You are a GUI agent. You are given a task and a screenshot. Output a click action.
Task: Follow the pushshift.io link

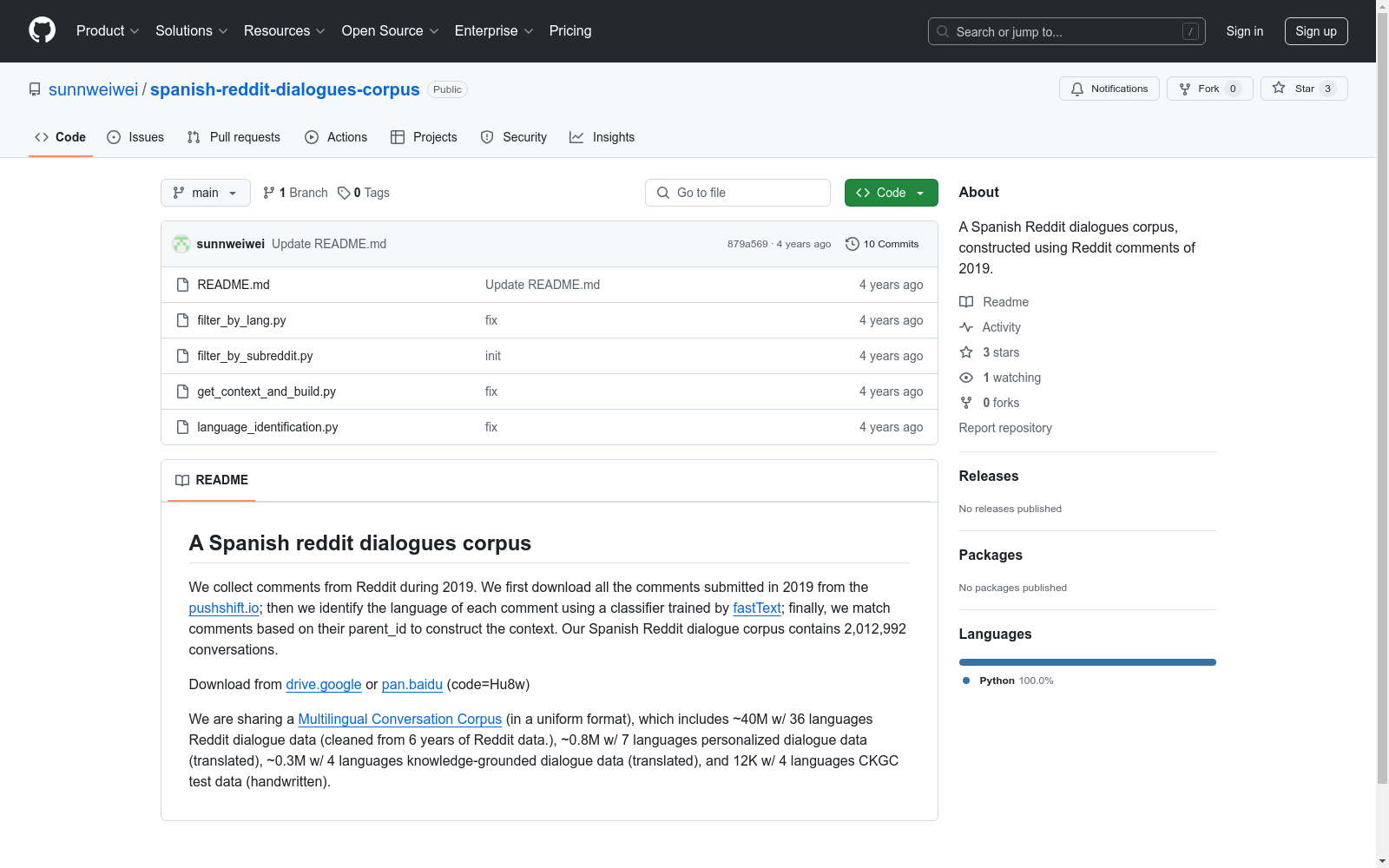[224, 608]
